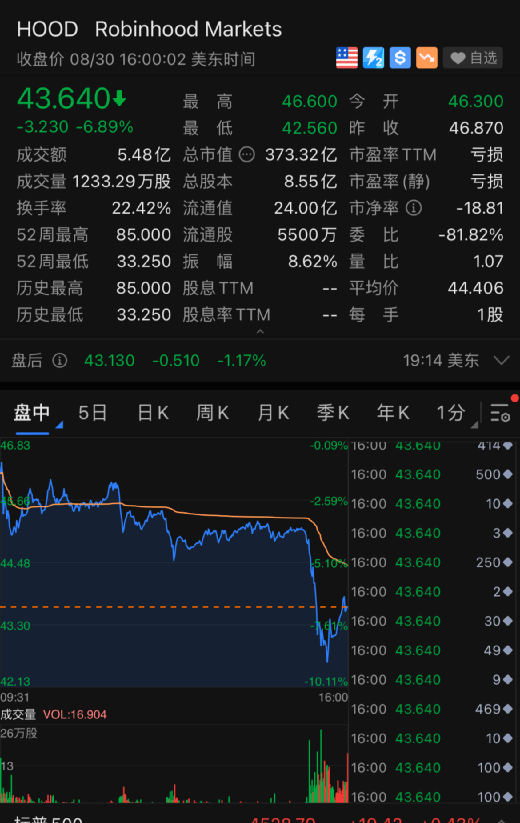Expand after-hours row chevron at 19:14 美东
Viewport: 520px width, 823px height.
click(502, 360)
